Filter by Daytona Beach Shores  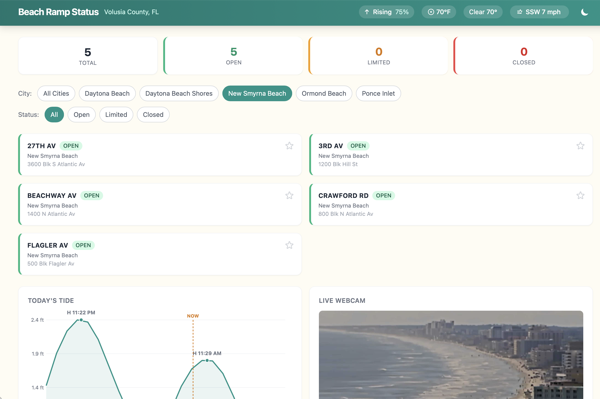pos(179,93)
